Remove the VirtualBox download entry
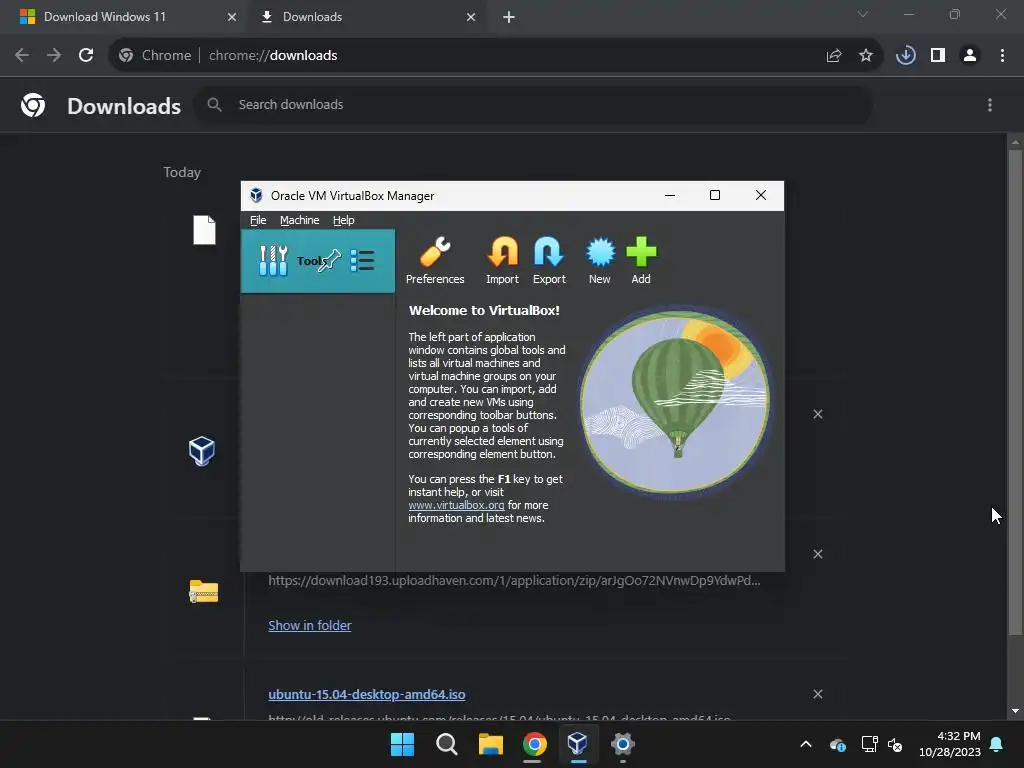 818,414
